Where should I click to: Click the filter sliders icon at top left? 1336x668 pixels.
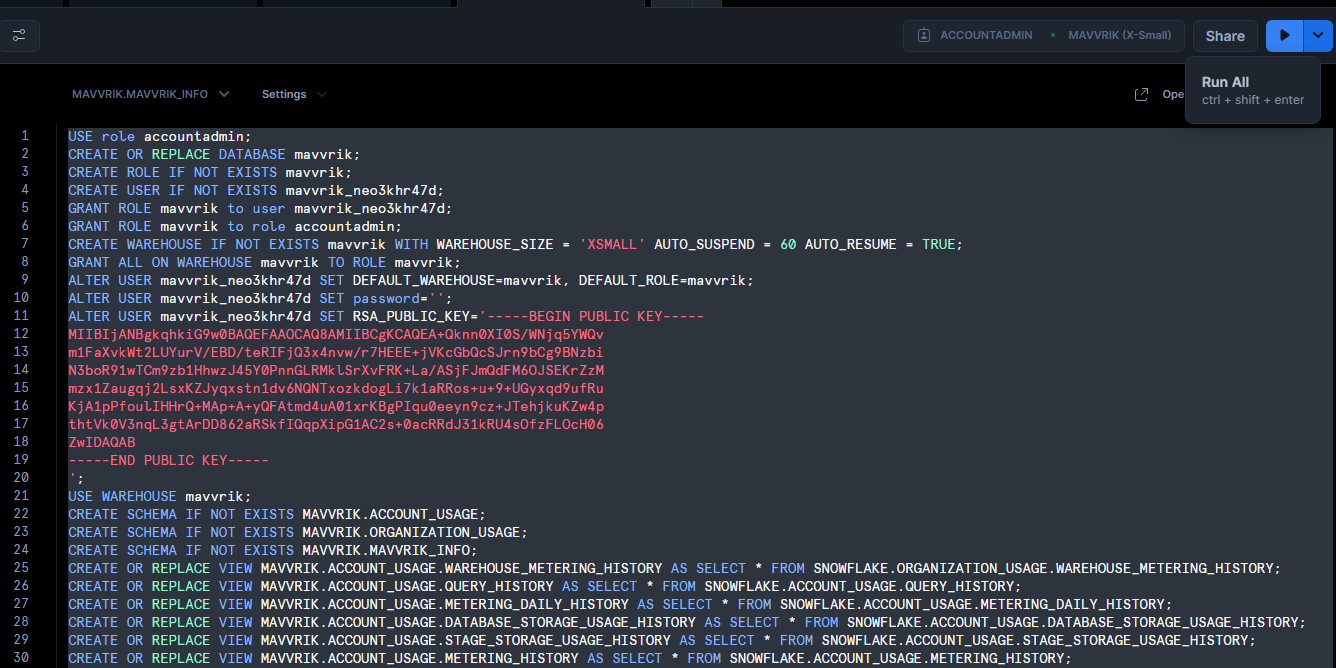pos(19,36)
